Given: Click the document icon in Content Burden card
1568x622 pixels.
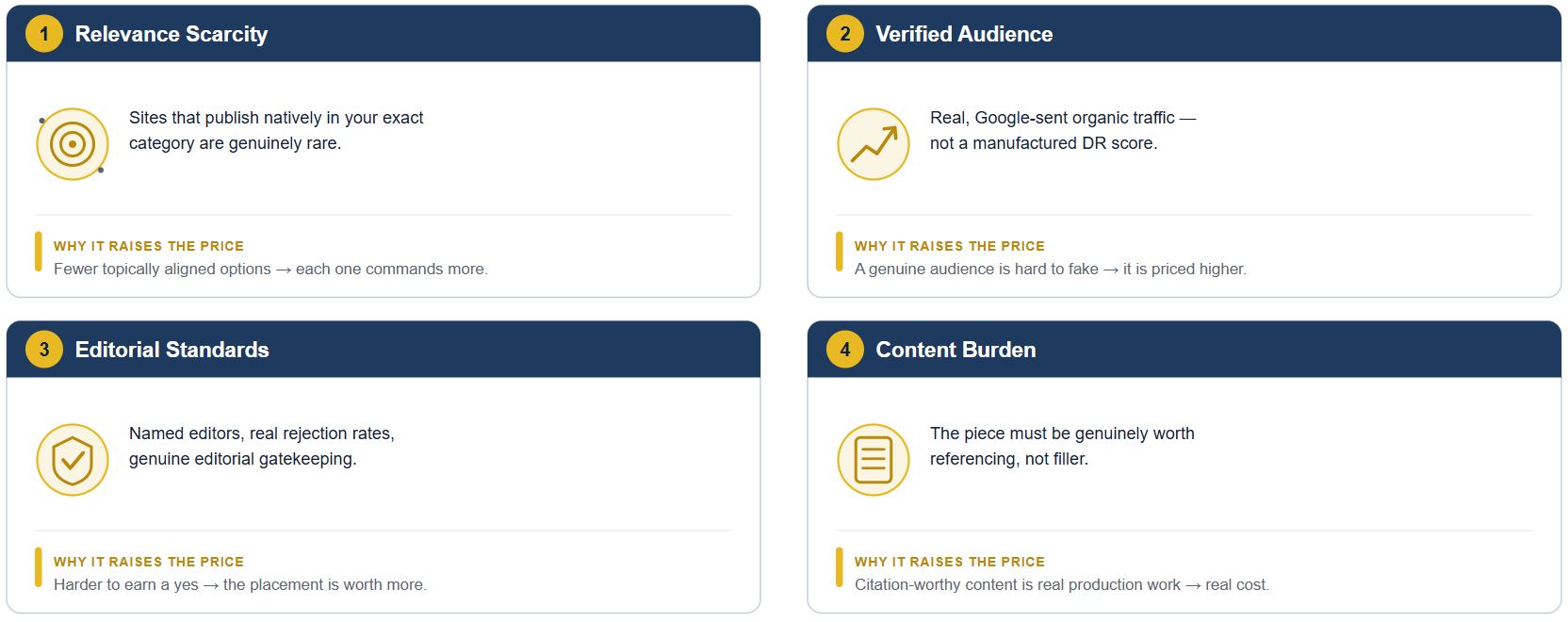Looking at the screenshot, I should pyautogui.click(x=874, y=460).
